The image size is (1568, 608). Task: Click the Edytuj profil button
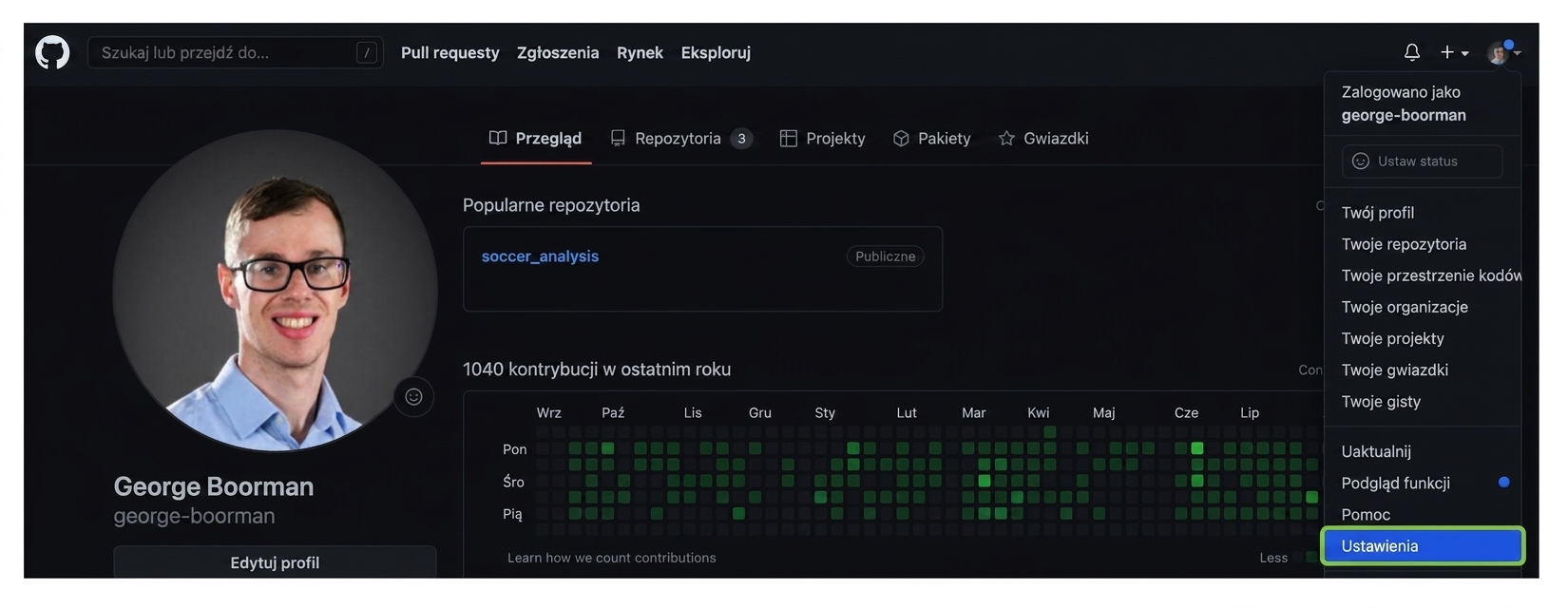coord(275,562)
